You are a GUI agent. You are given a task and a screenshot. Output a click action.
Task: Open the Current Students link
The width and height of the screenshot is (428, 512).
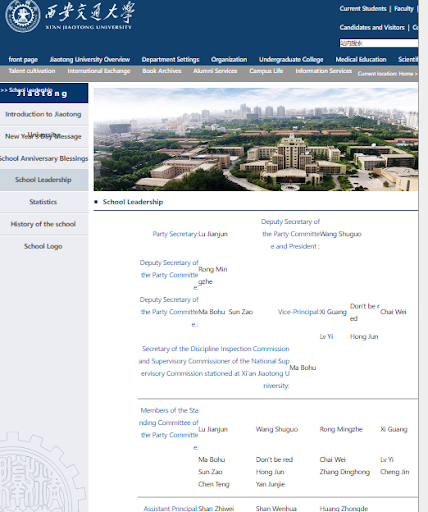[363, 9]
